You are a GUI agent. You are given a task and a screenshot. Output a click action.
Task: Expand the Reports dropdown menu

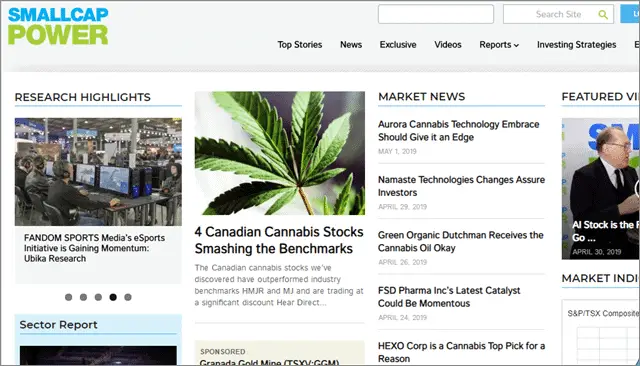tap(499, 44)
